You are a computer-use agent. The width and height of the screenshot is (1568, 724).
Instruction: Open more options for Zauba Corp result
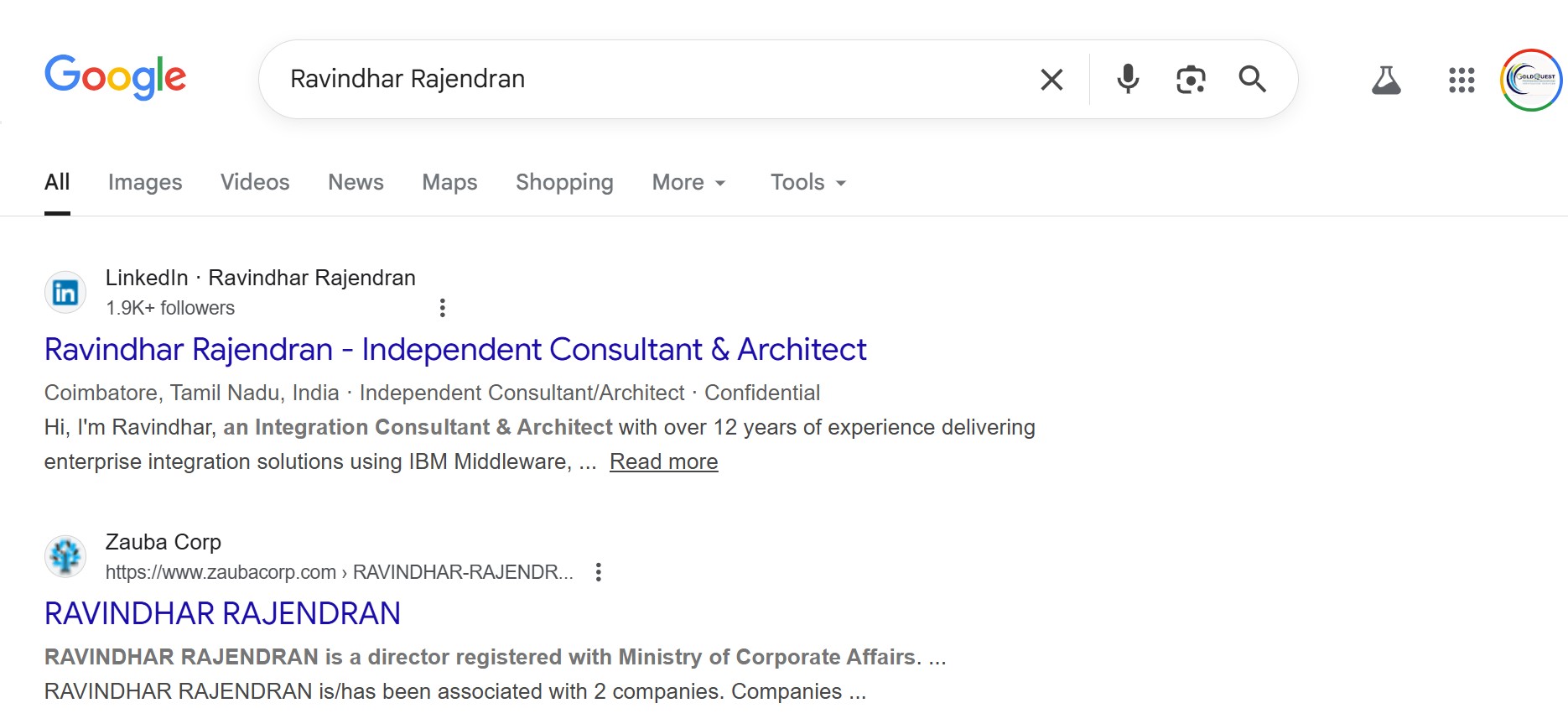tap(598, 572)
